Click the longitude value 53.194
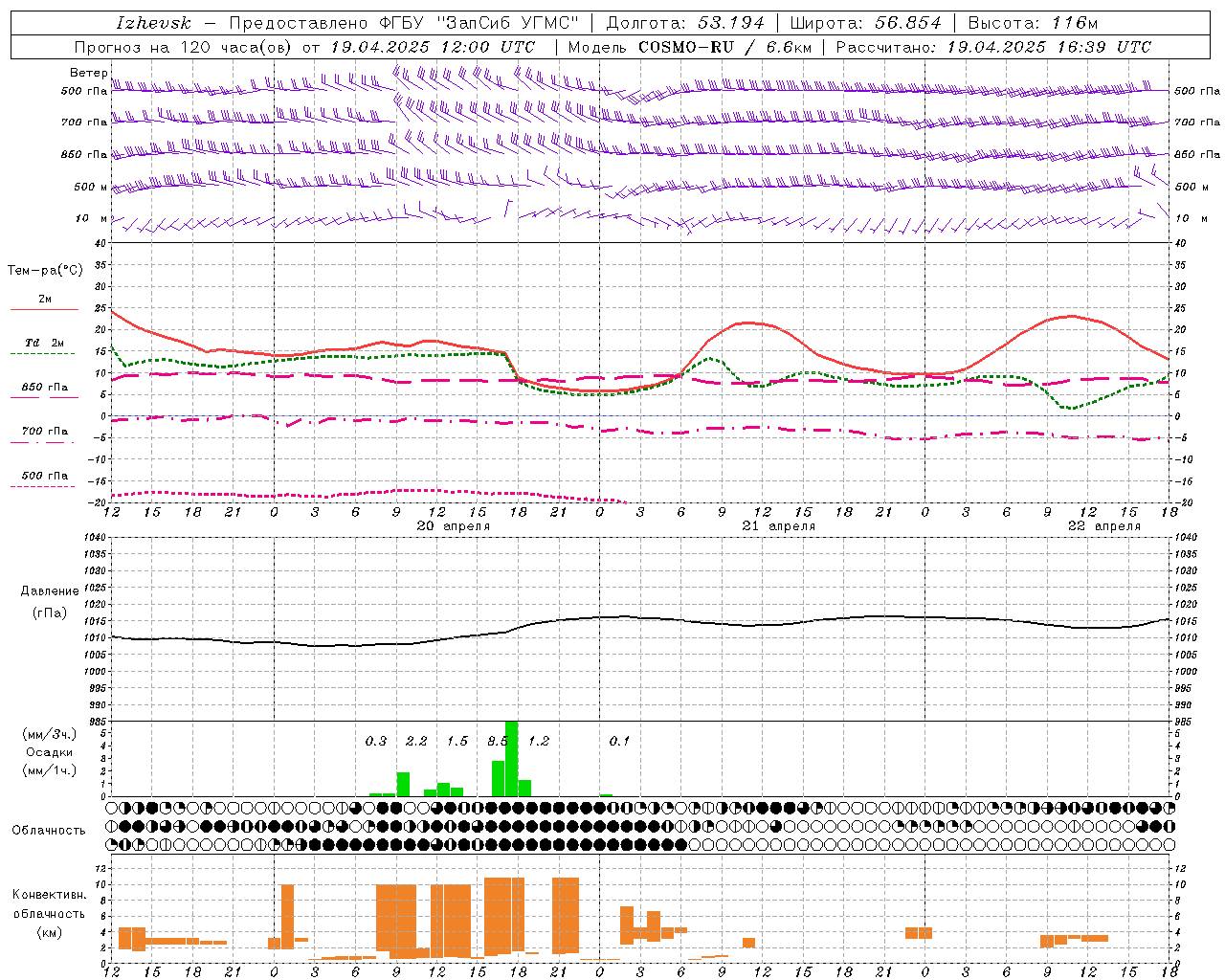Image resolution: width=1225 pixels, height=980 pixels. (731, 23)
